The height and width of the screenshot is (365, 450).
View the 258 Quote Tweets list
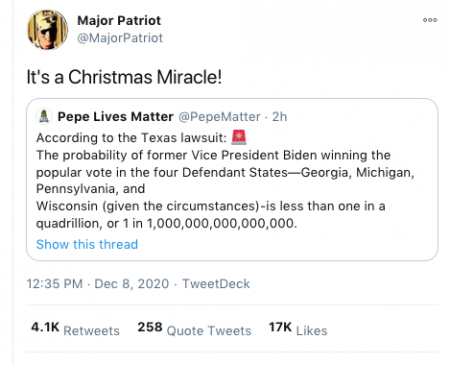194,329
